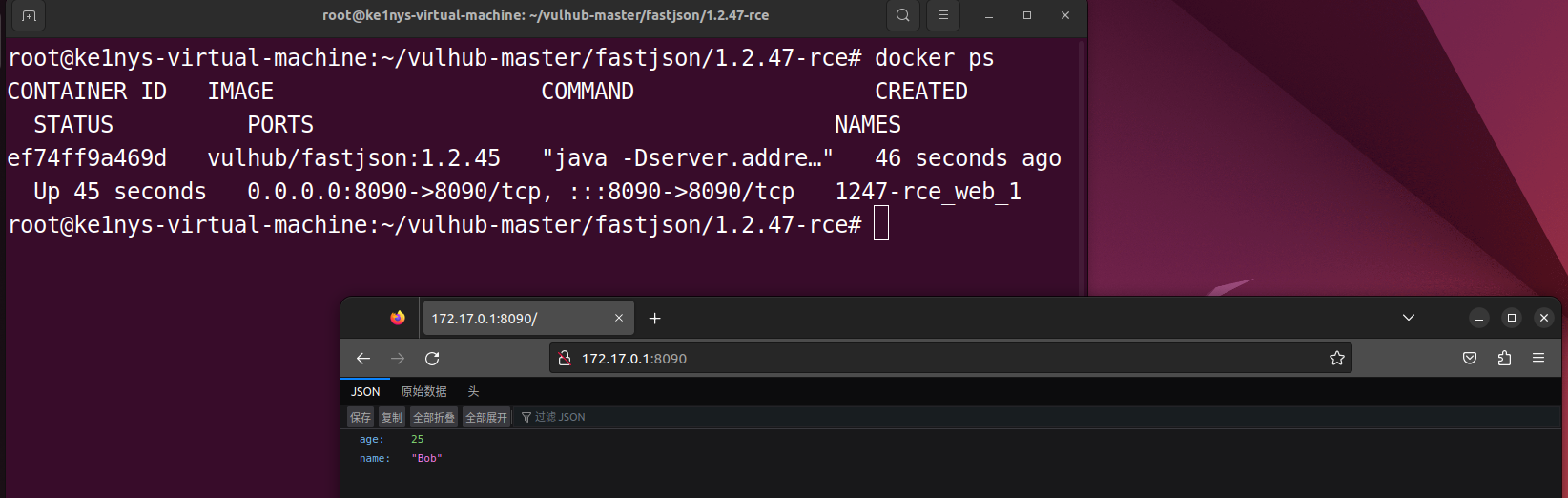The height and width of the screenshot is (498, 1568).
Task: Reload the 172.17.0.1:8090 page
Action: [x=432, y=359]
